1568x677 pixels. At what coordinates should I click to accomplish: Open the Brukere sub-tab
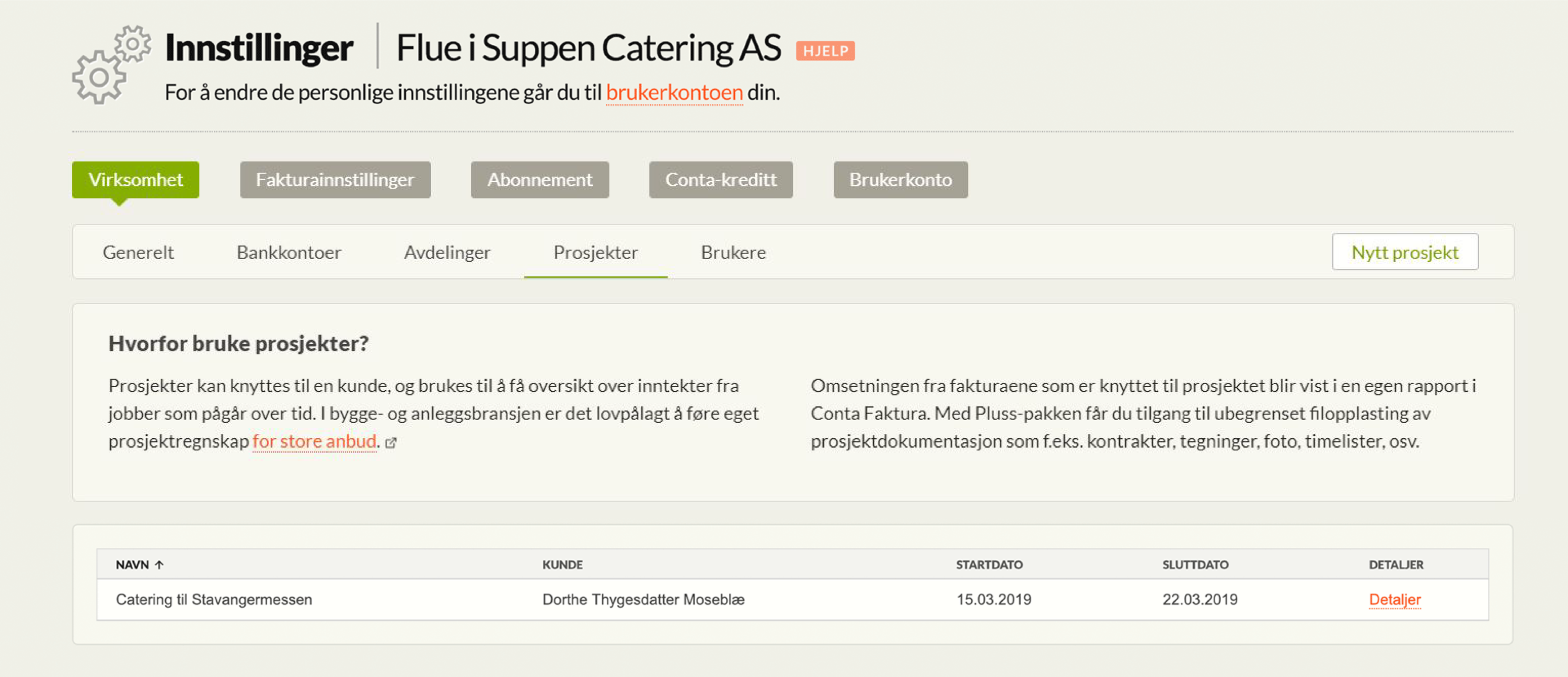(x=733, y=252)
